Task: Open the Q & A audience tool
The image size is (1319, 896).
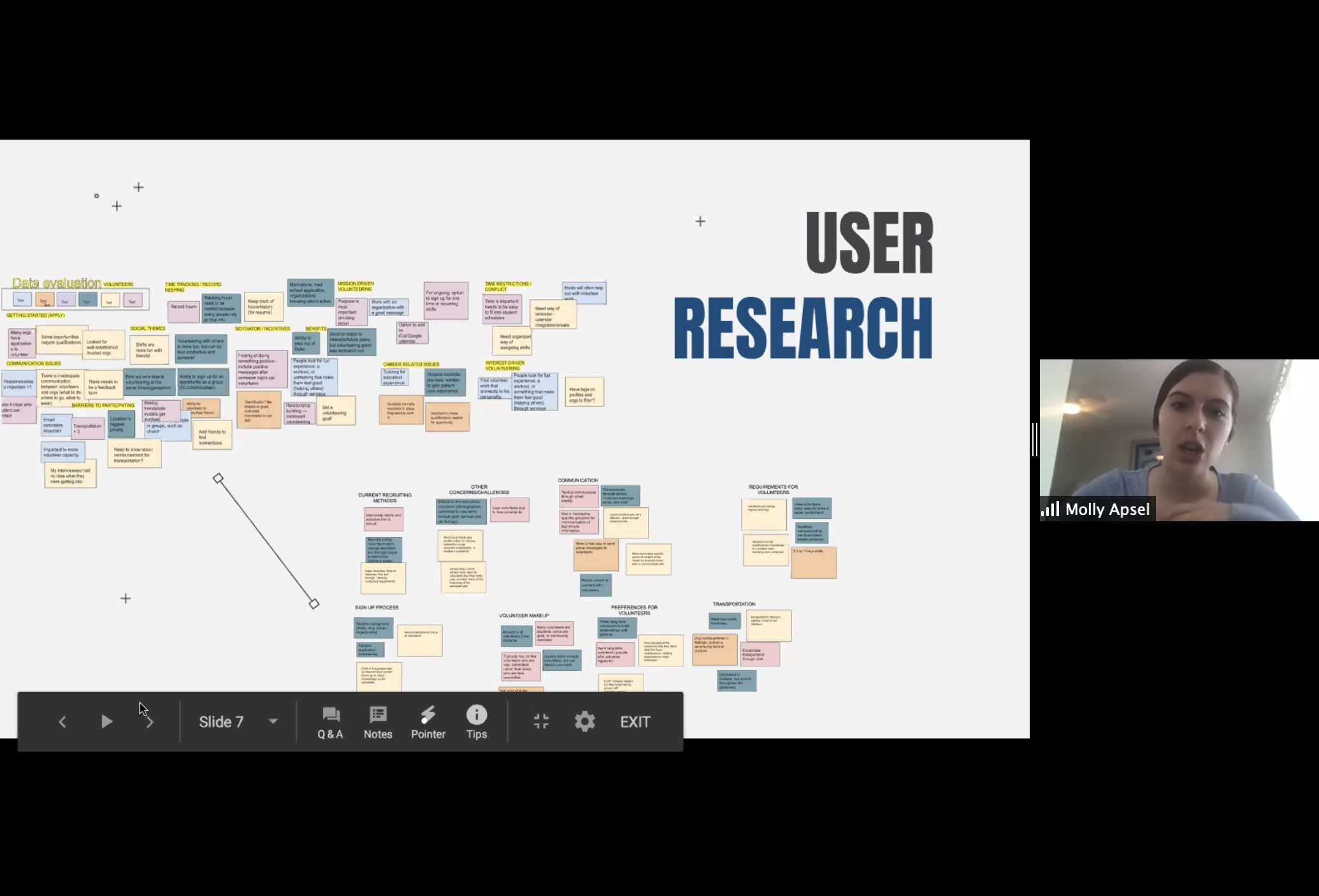Action: (x=330, y=722)
